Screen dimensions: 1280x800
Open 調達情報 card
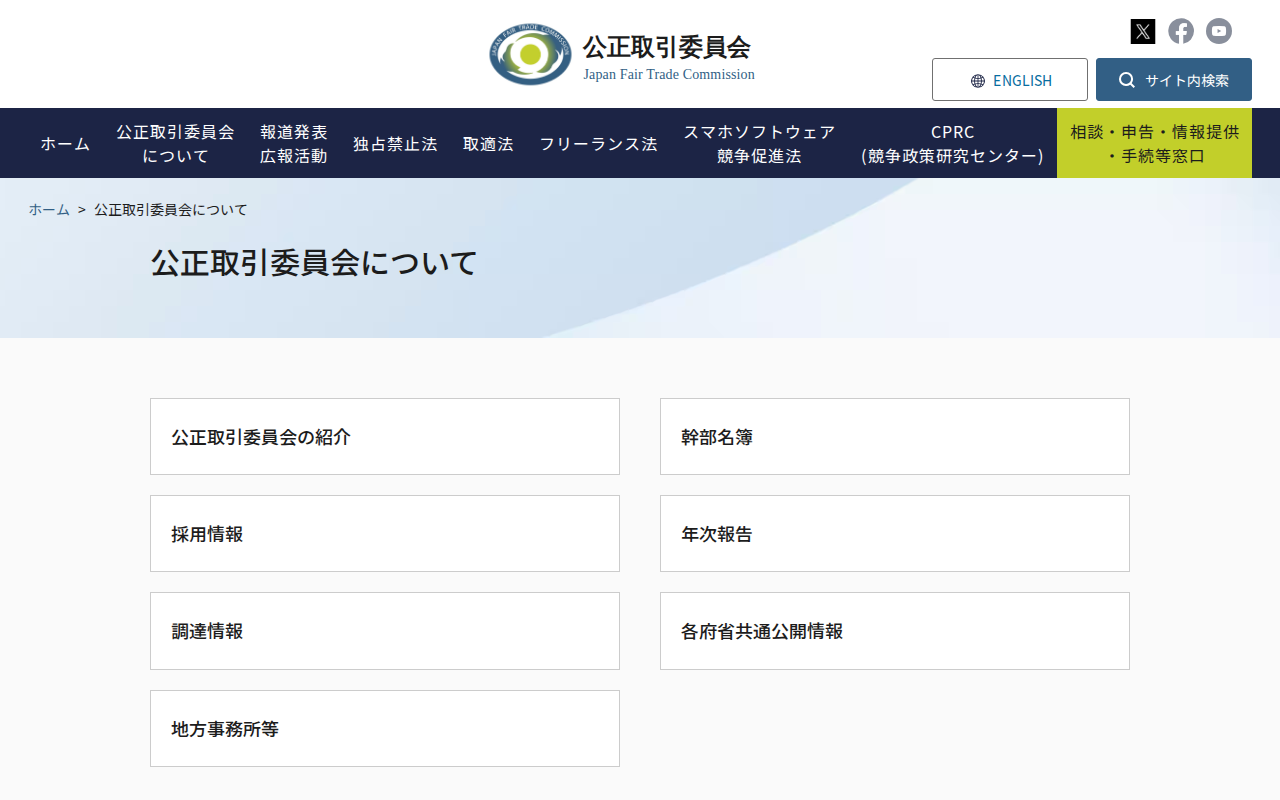(x=385, y=631)
